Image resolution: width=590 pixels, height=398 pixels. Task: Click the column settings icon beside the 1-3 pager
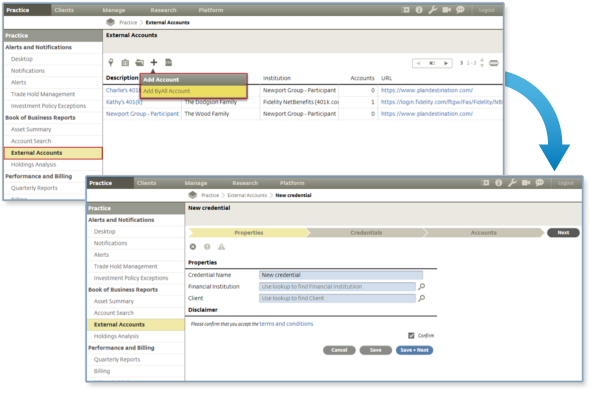click(x=494, y=63)
